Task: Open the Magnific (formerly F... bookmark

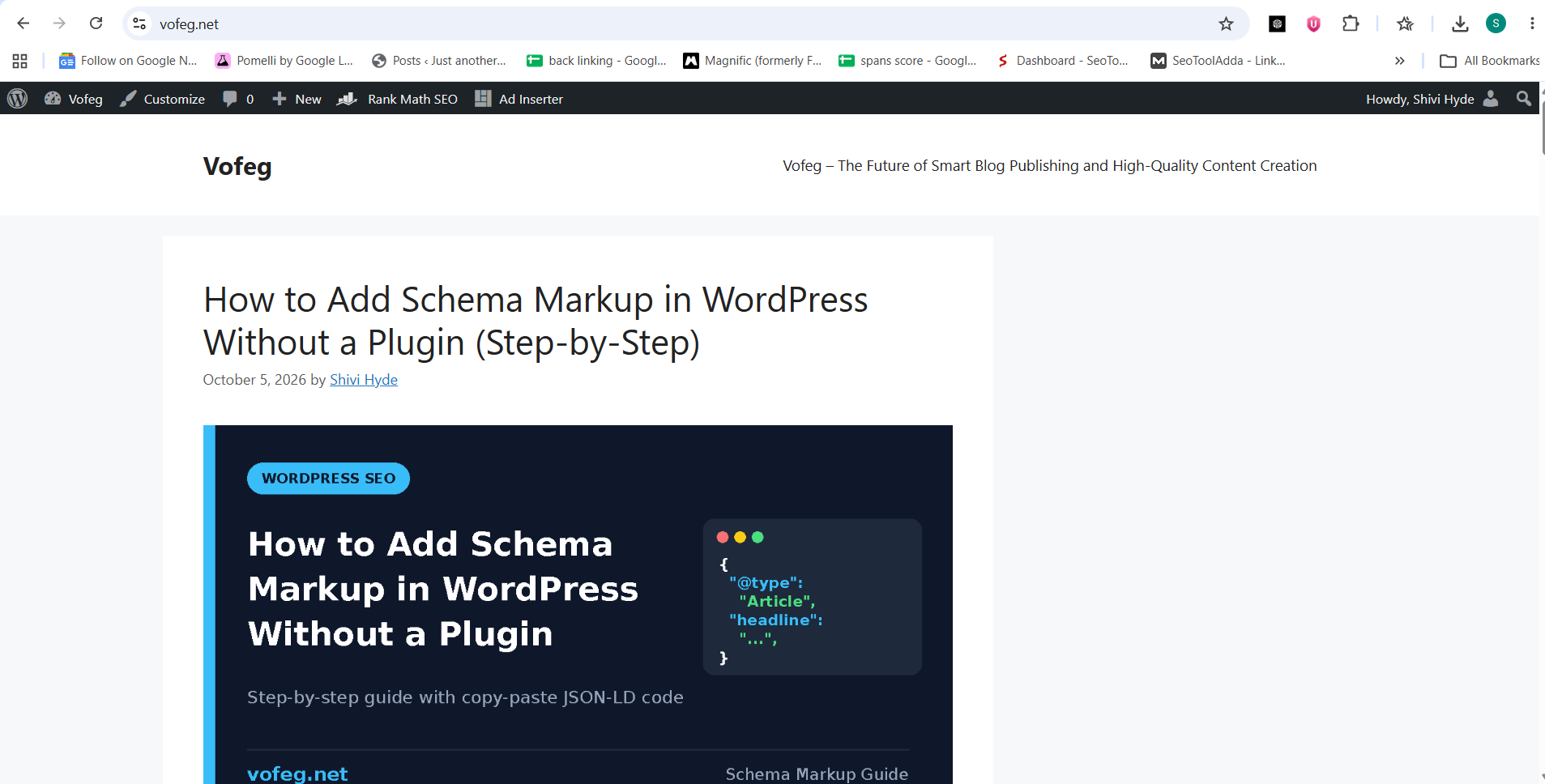Action: pyautogui.click(x=752, y=61)
